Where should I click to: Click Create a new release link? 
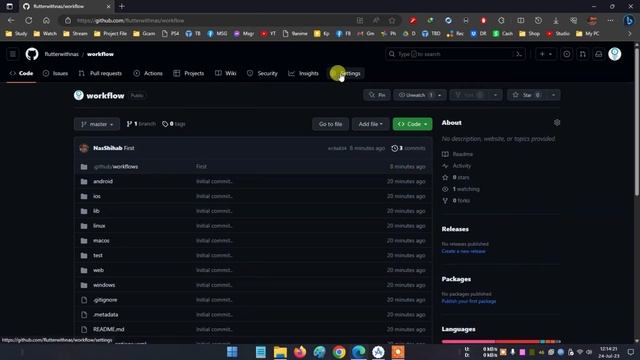point(464,251)
